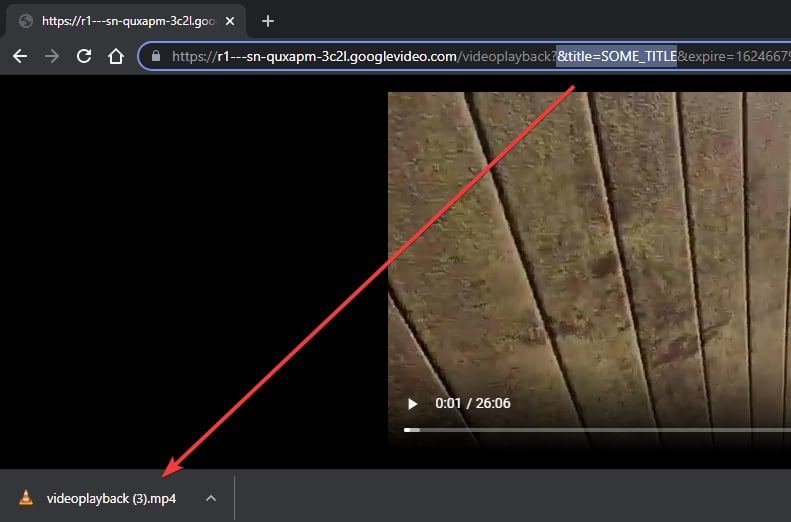Reload the current page
Image resolution: width=791 pixels, height=522 pixels.
coord(84,56)
